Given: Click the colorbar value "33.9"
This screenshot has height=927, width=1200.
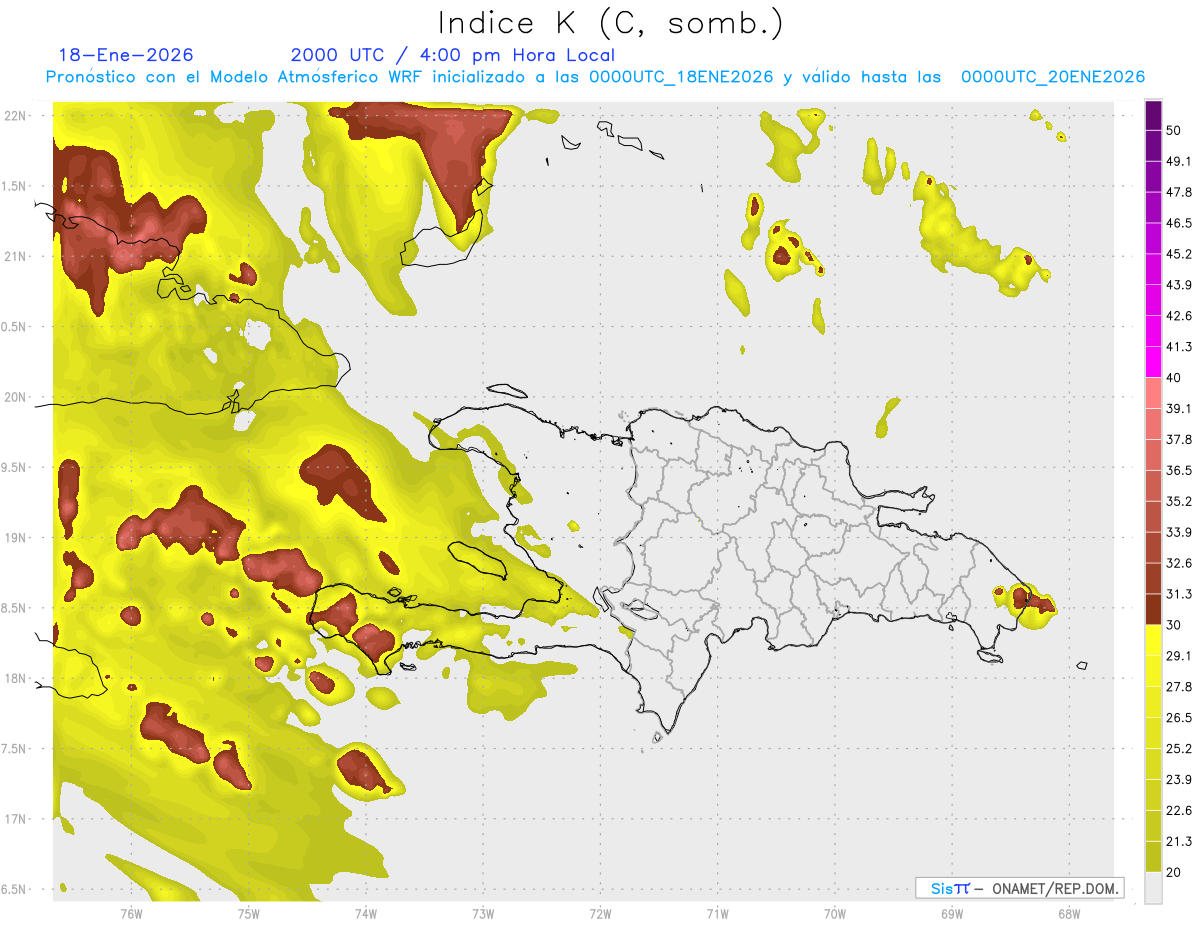Looking at the screenshot, I should pos(1179,532).
